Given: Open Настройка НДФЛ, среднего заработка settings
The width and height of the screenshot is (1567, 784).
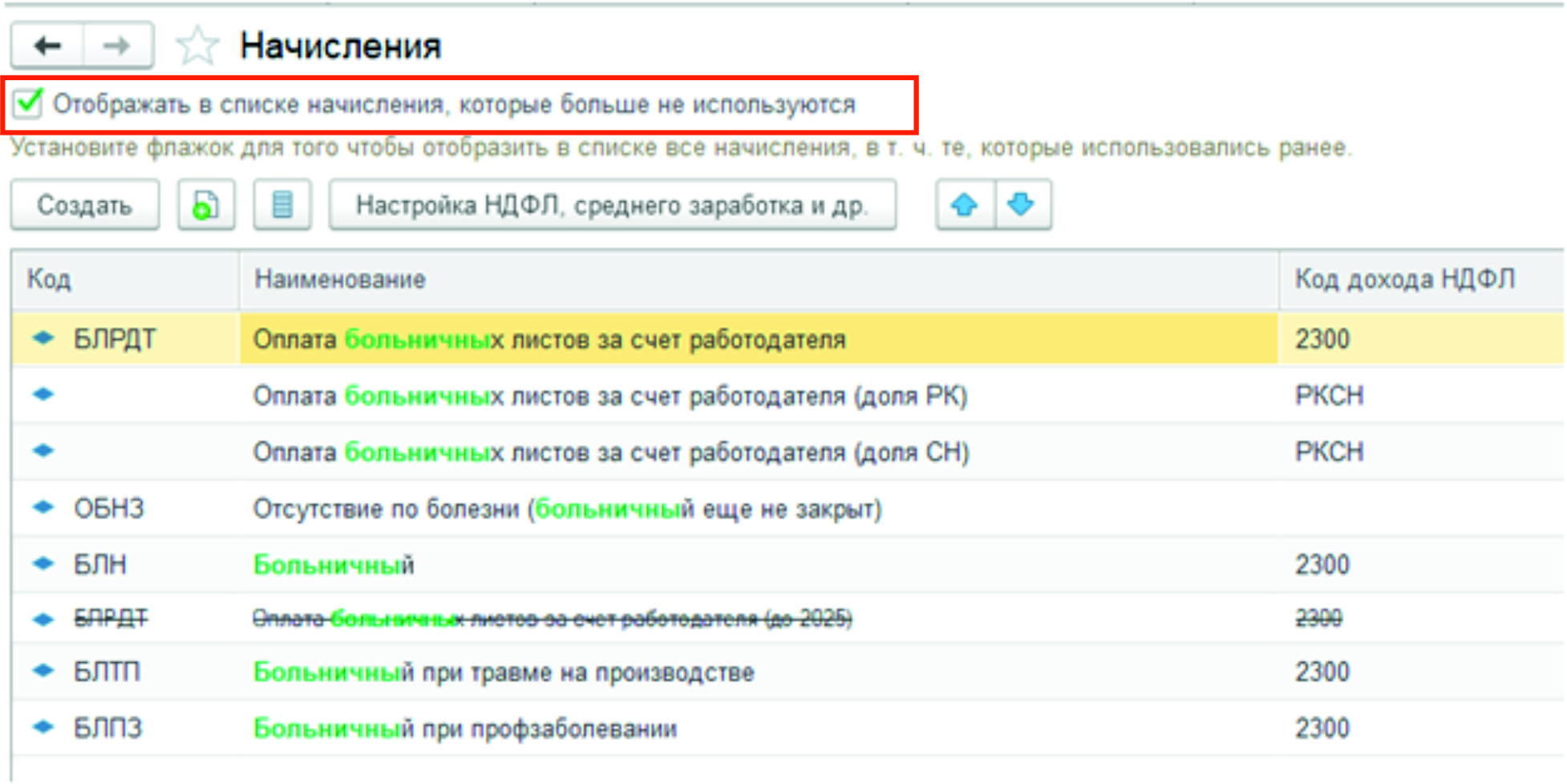Looking at the screenshot, I should pos(612,206).
